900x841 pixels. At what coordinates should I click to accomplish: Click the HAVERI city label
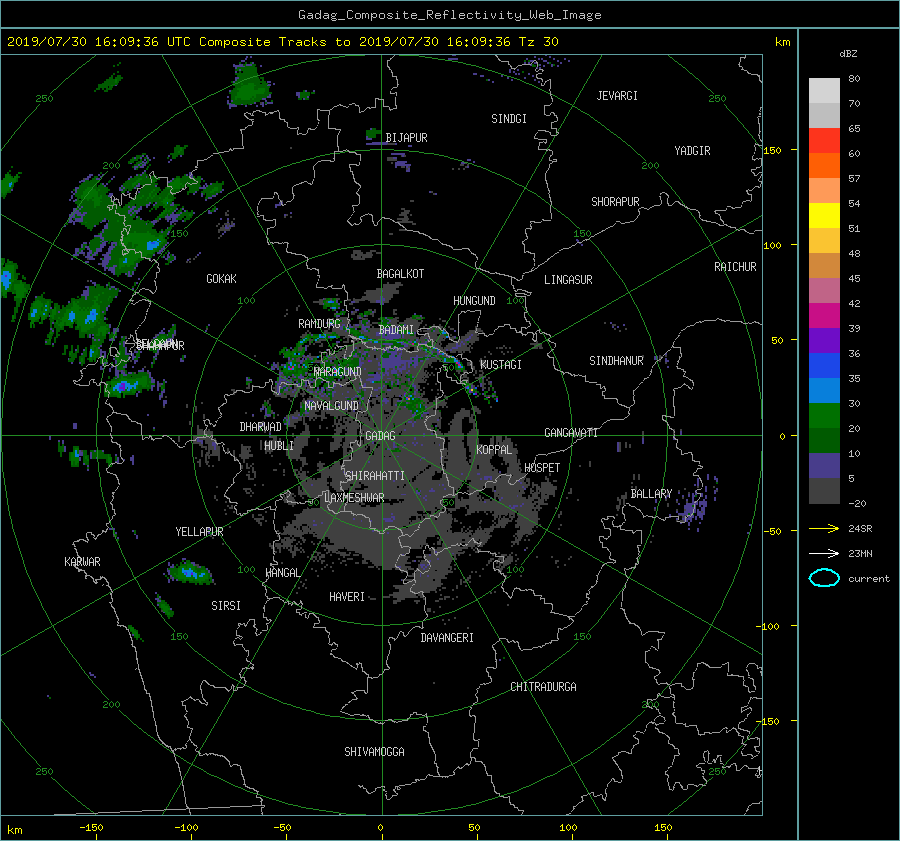tap(347, 597)
